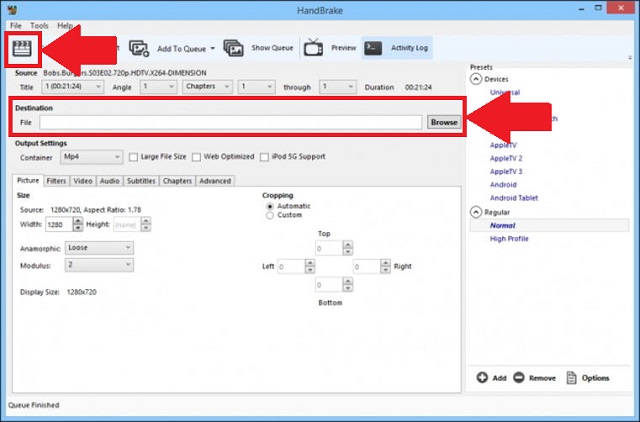Click the Browse button for destination
The width and height of the screenshot is (640, 422).
click(443, 122)
